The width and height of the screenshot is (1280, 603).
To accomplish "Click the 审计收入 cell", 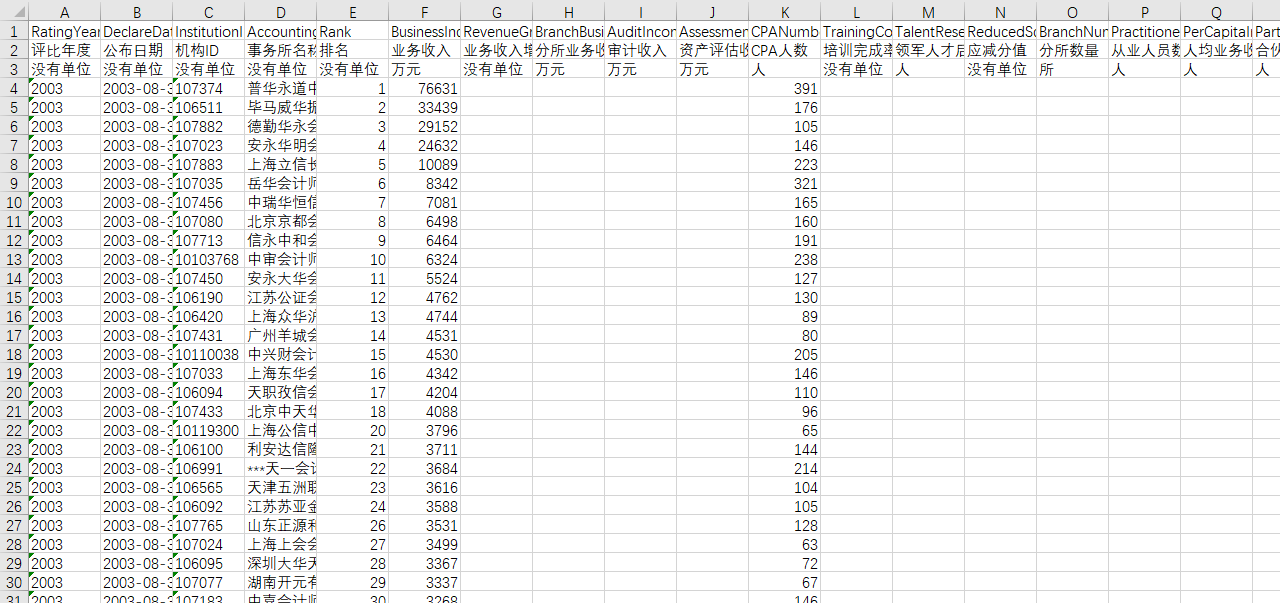I will 641,50.
